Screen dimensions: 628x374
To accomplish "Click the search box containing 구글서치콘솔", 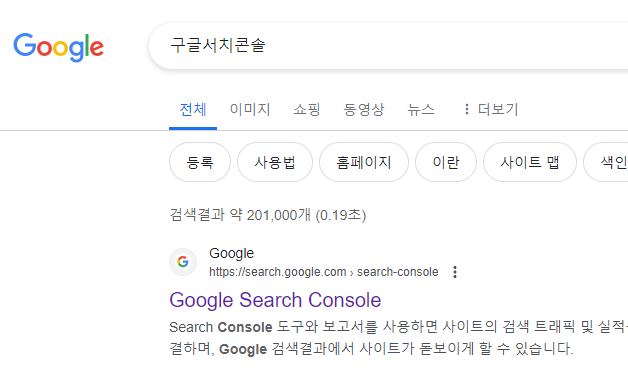I will tap(388, 46).
